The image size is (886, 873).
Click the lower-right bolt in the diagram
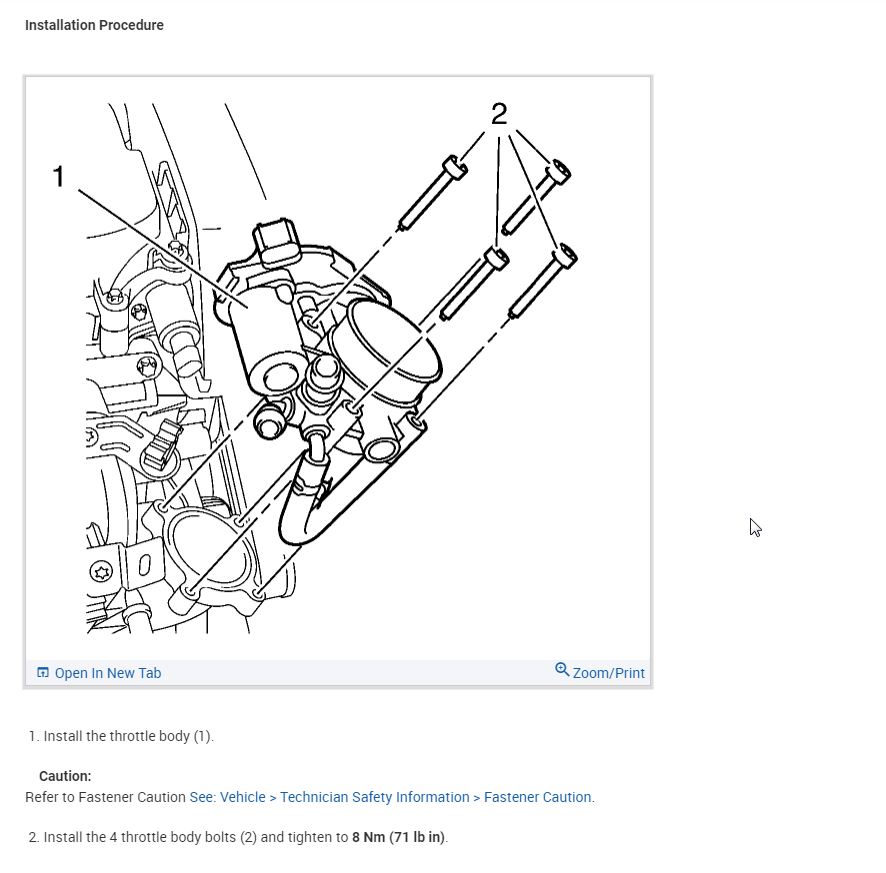[x=542, y=281]
